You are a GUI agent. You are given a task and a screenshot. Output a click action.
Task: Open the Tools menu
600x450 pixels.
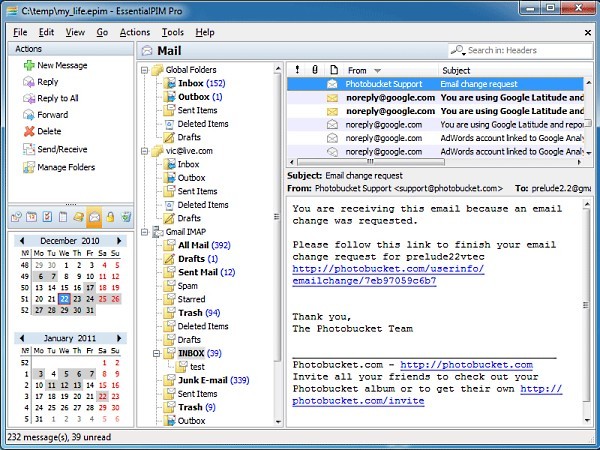point(172,32)
